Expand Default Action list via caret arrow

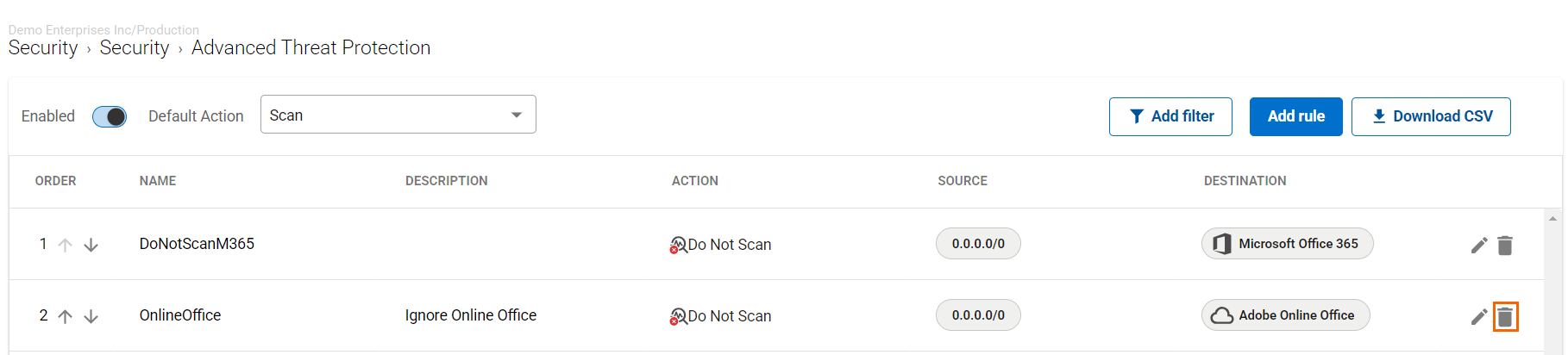[x=517, y=115]
